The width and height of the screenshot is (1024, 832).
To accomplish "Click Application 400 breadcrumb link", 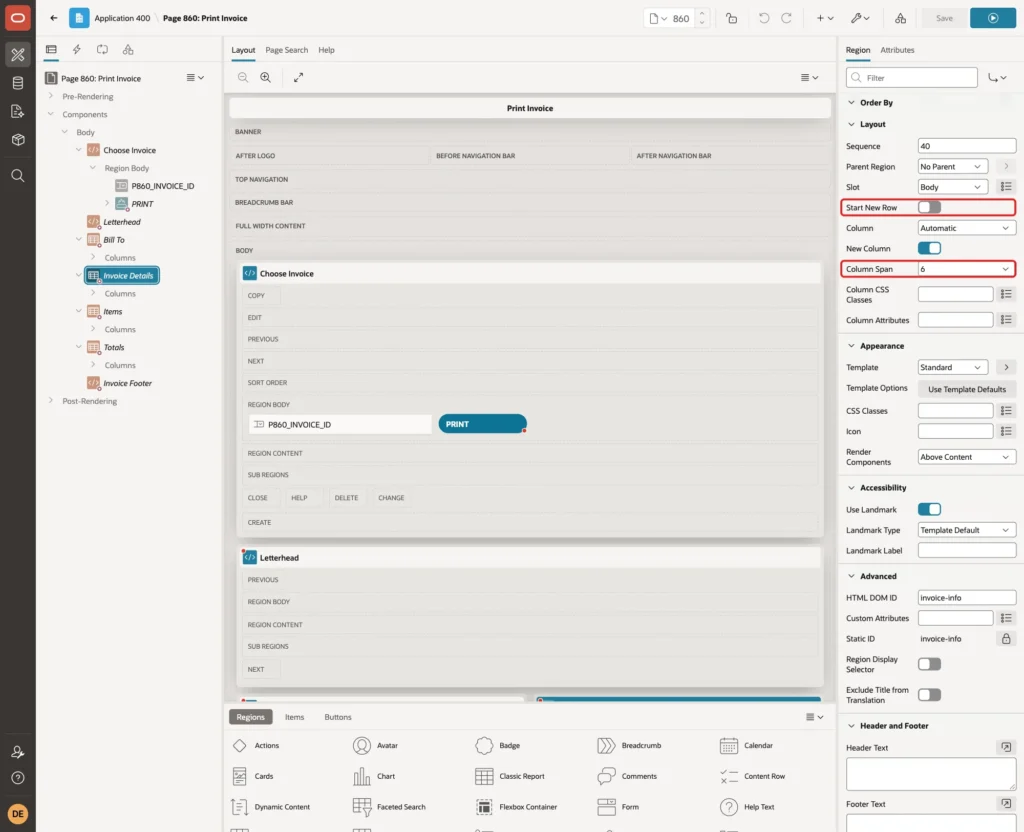I will [x=122, y=18].
